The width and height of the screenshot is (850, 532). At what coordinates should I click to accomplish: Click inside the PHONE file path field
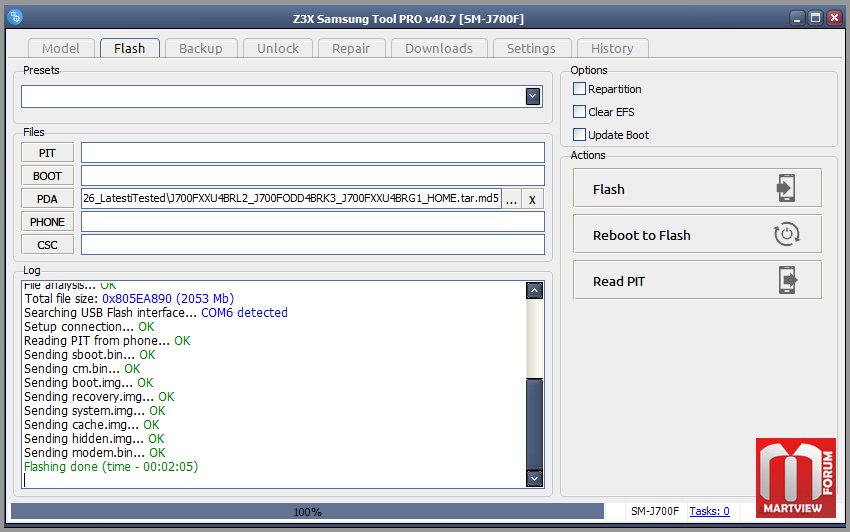(313, 222)
